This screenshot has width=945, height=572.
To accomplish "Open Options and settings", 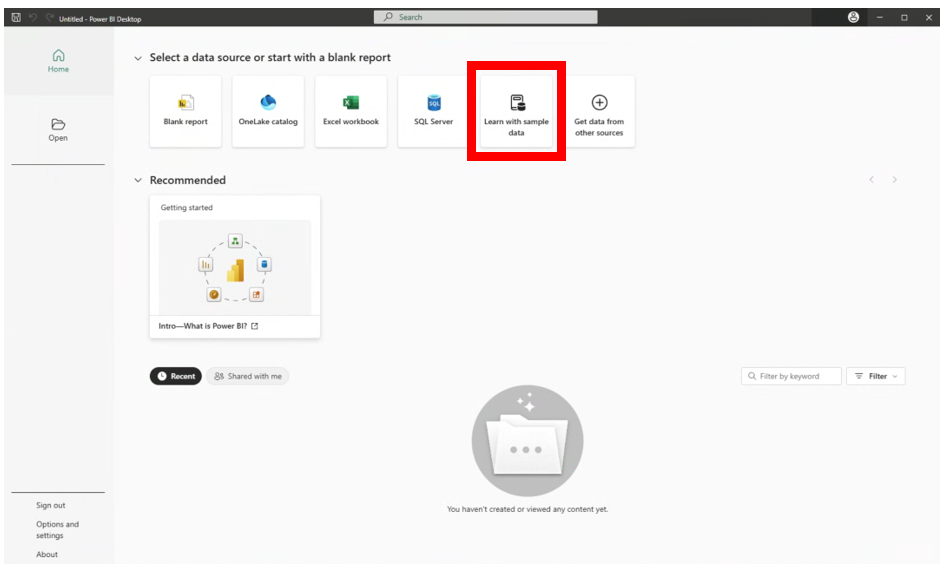I will 57,530.
